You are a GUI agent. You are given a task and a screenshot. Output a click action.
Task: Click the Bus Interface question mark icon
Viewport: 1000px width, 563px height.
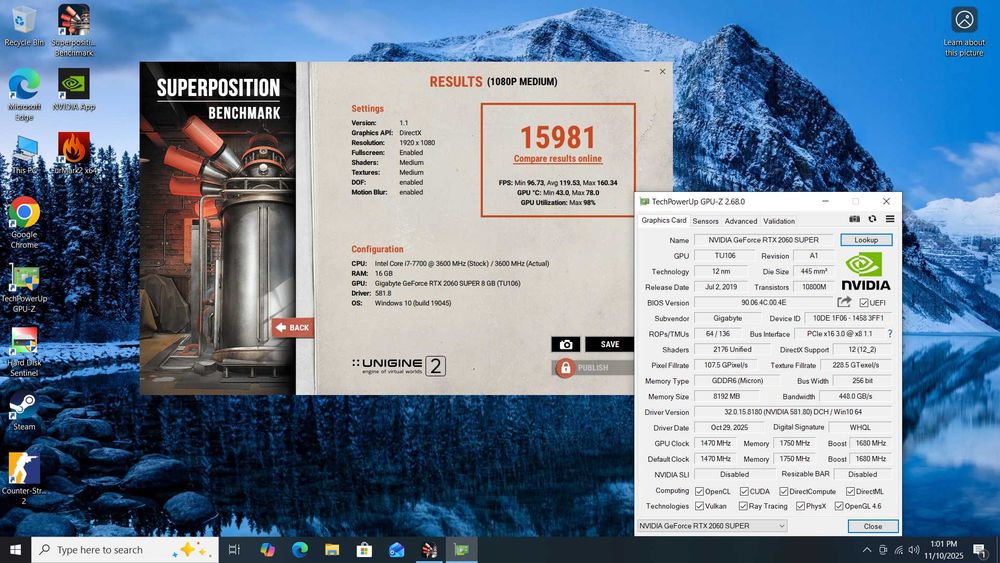[x=890, y=333]
